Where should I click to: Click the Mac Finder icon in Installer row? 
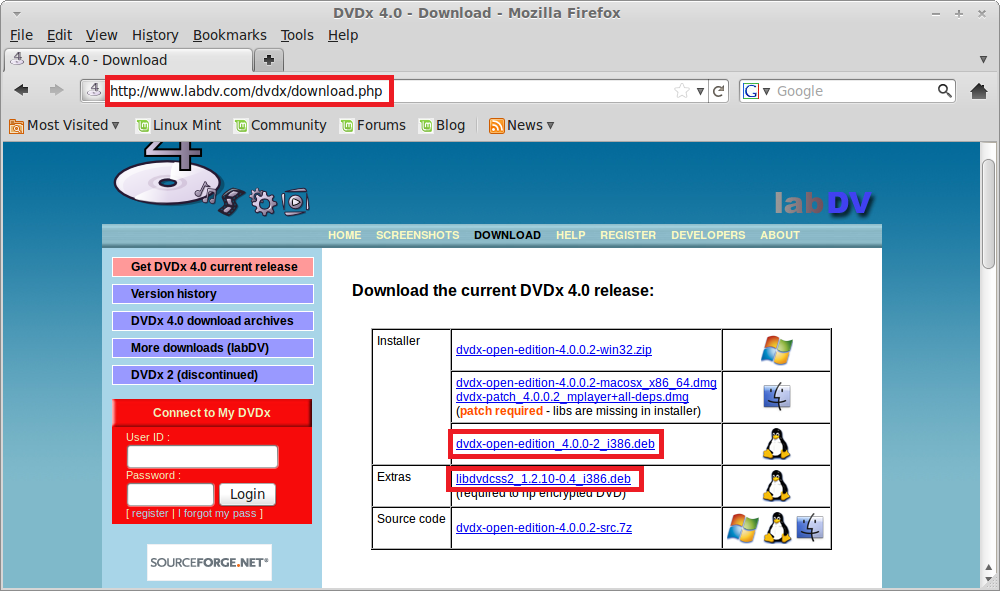pos(777,397)
